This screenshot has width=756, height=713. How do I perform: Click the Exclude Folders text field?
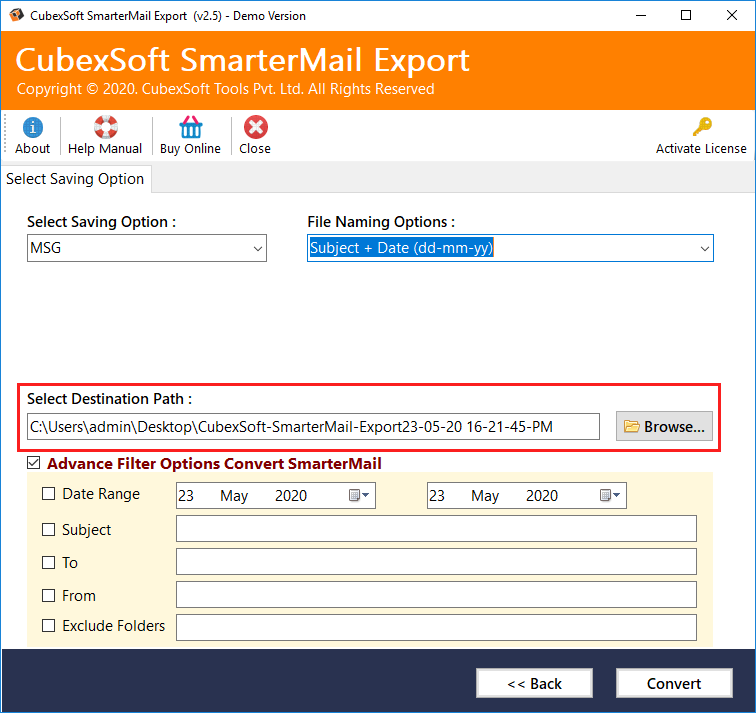click(x=436, y=627)
